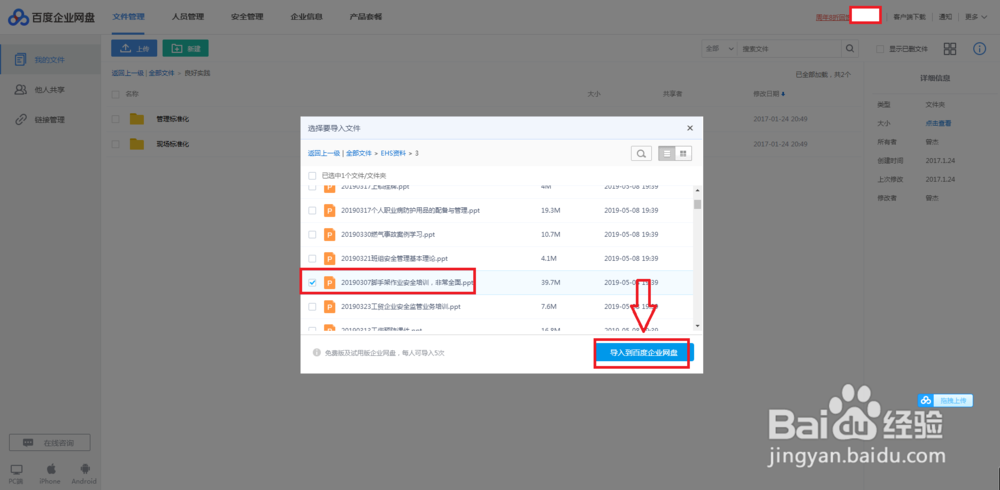Switch dialog to grid view icon
1000x490 pixels.
684,153
